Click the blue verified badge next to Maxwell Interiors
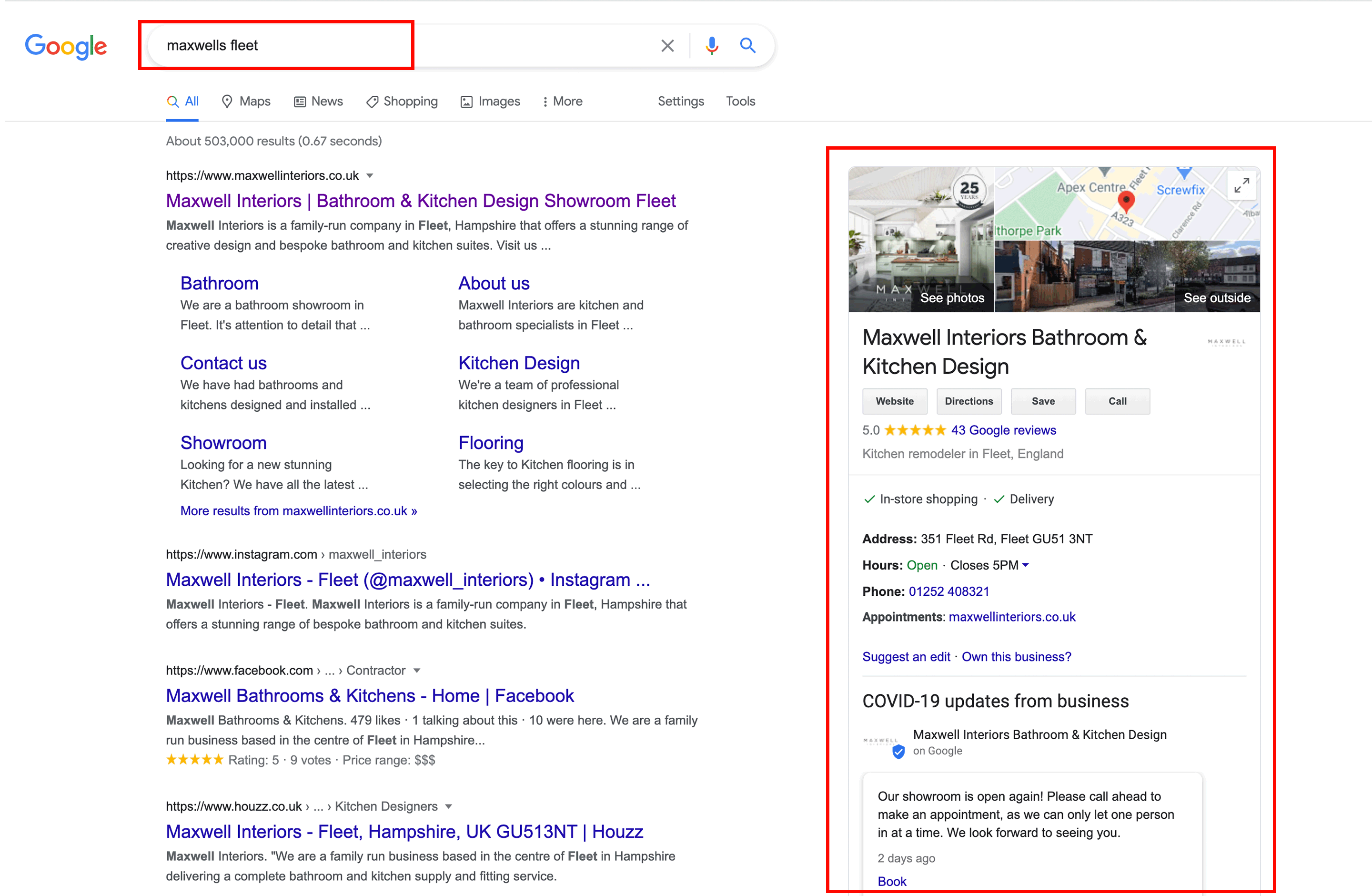The image size is (1372, 896). (898, 751)
